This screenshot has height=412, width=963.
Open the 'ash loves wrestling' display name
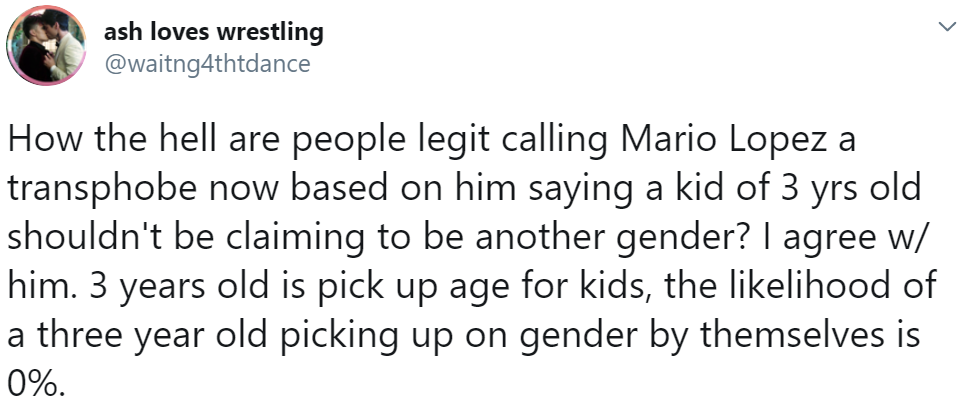(214, 32)
